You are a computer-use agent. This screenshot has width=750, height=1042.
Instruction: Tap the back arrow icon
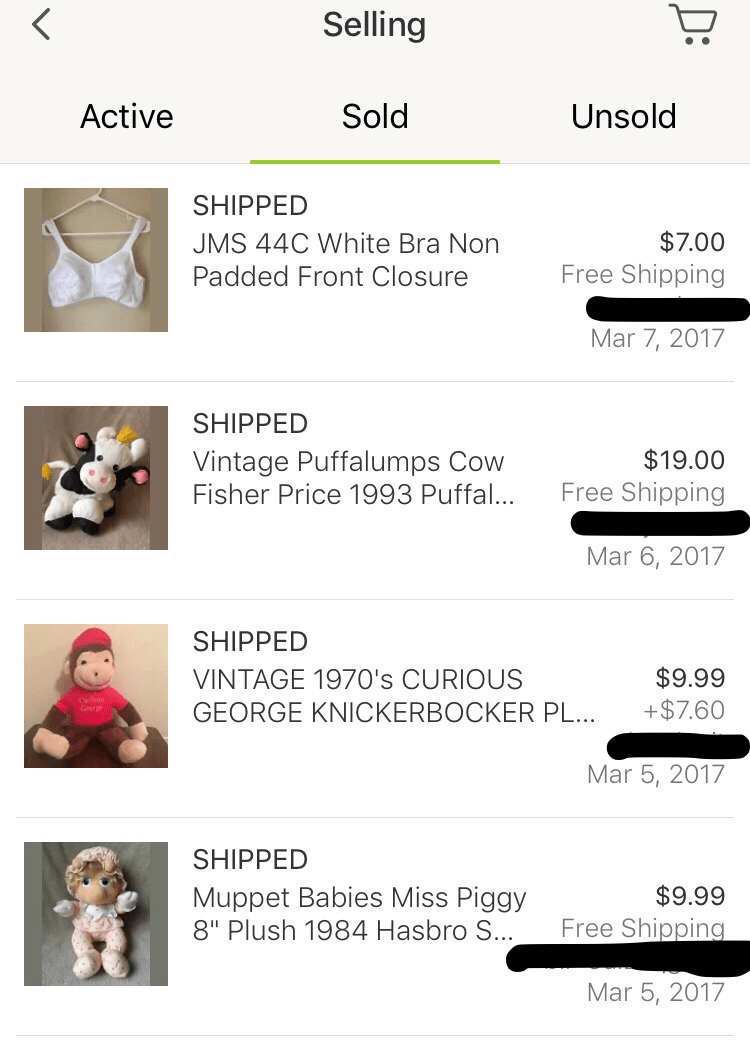41,24
